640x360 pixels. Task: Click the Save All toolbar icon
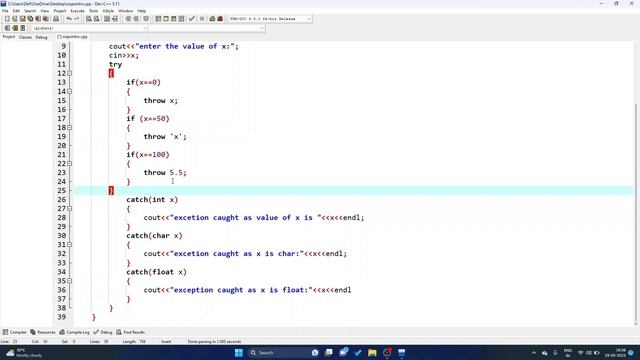[30, 19]
